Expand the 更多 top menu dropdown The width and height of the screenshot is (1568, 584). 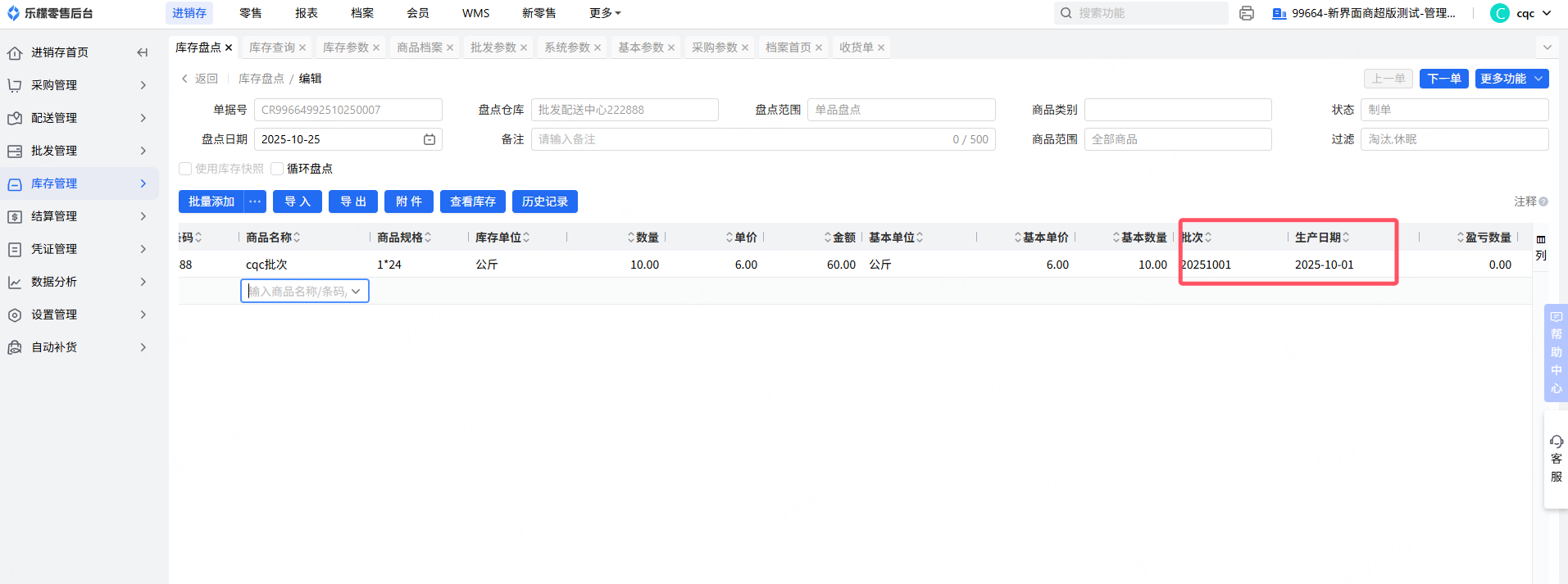coord(605,13)
